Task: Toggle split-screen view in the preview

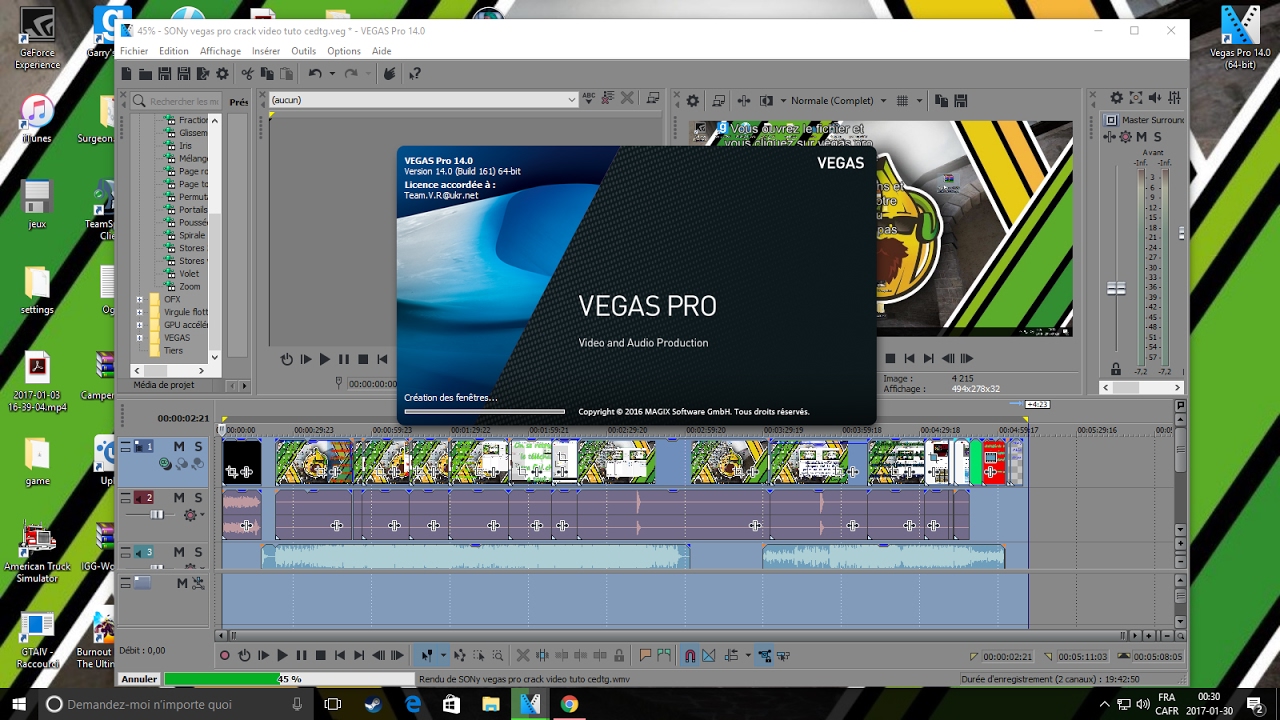Action: 766,101
